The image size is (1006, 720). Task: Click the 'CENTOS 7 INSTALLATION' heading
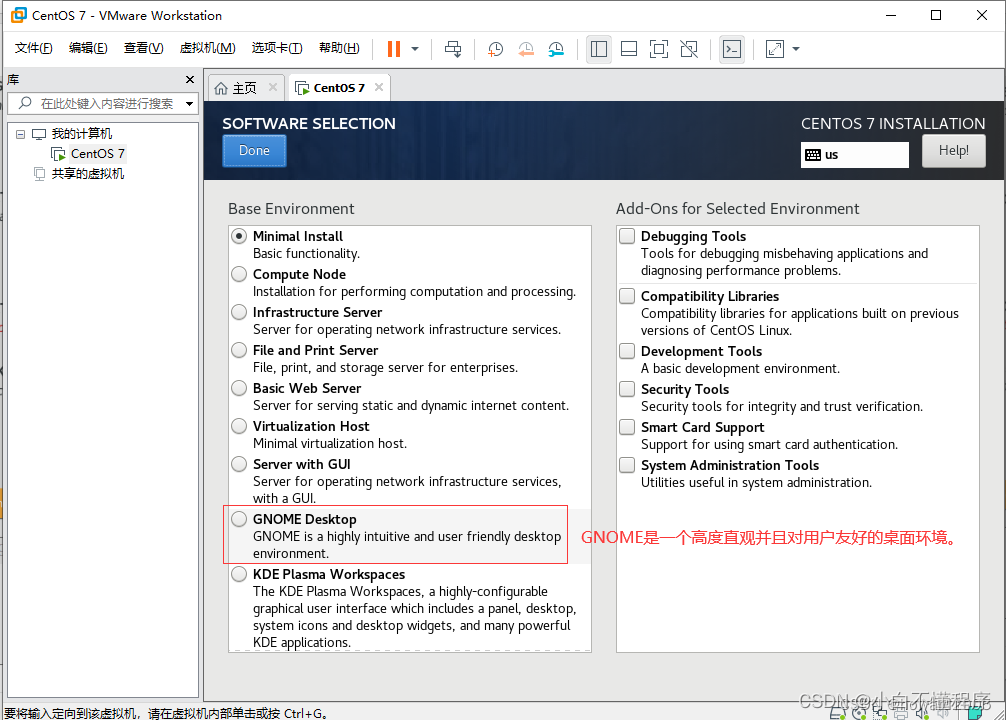[893, 124]
